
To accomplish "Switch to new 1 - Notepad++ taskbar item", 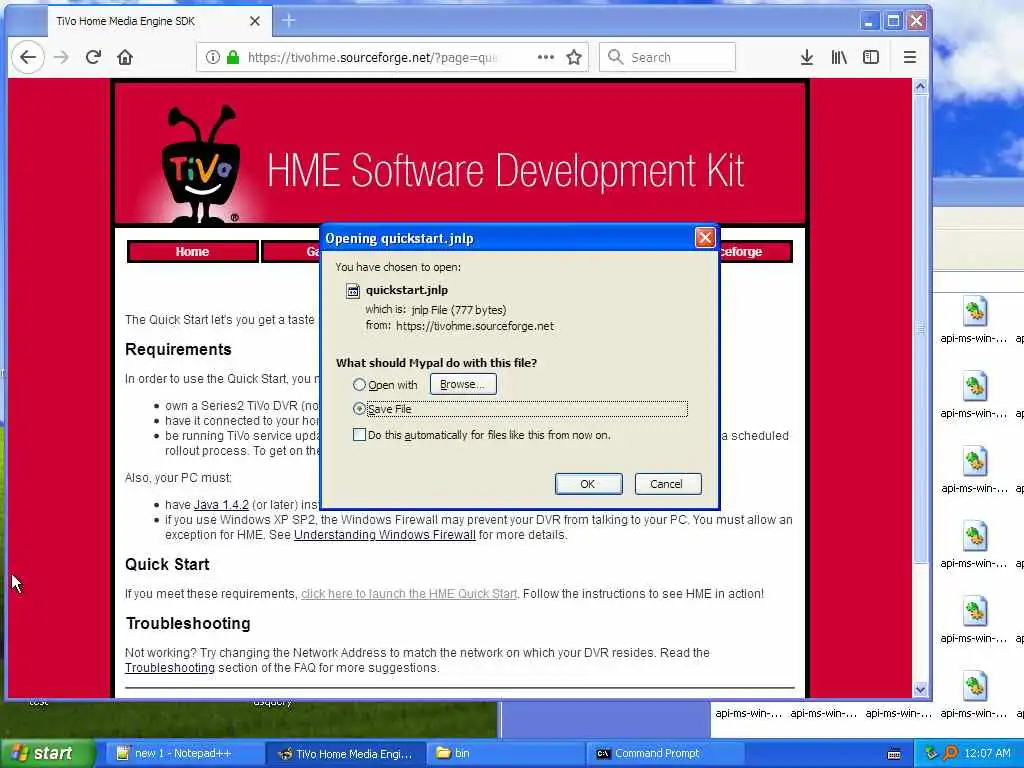I will (183, 754).
